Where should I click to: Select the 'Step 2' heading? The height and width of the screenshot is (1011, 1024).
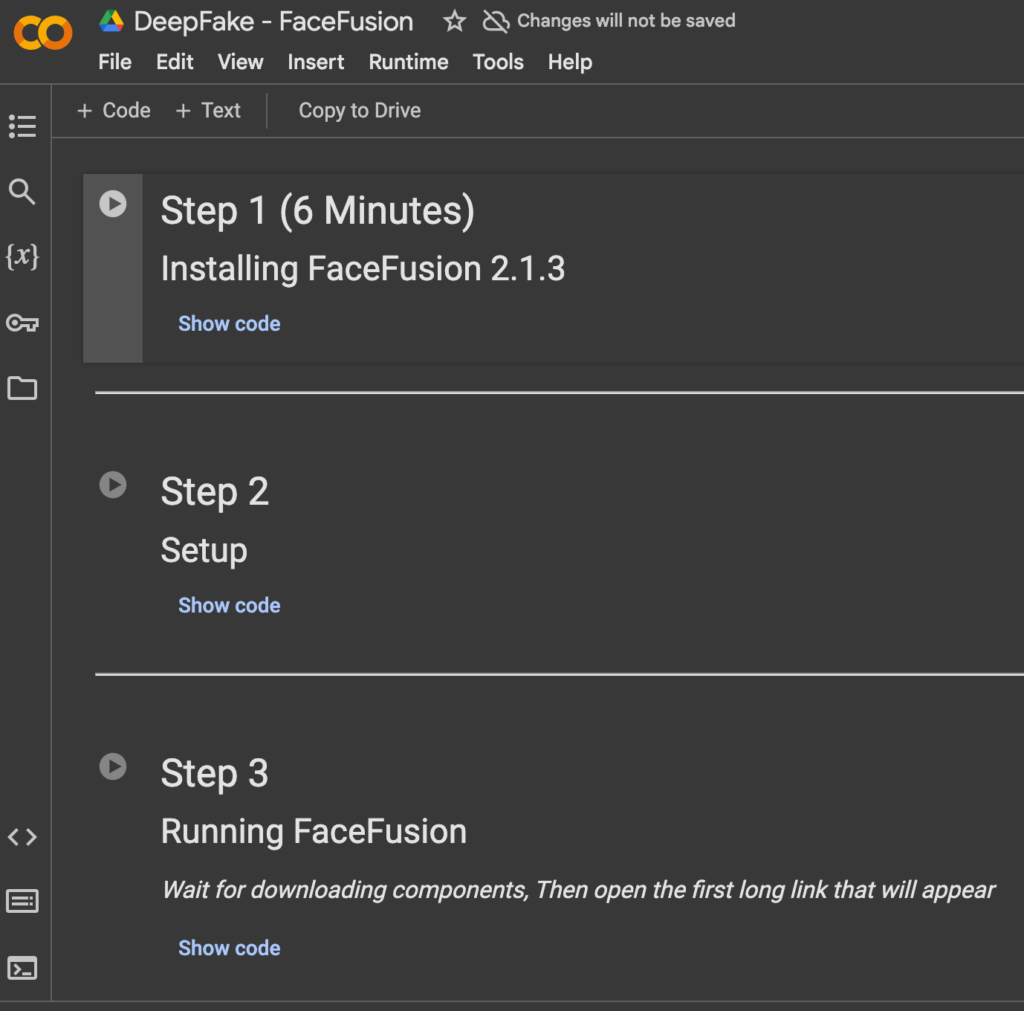tap(215, 492)
